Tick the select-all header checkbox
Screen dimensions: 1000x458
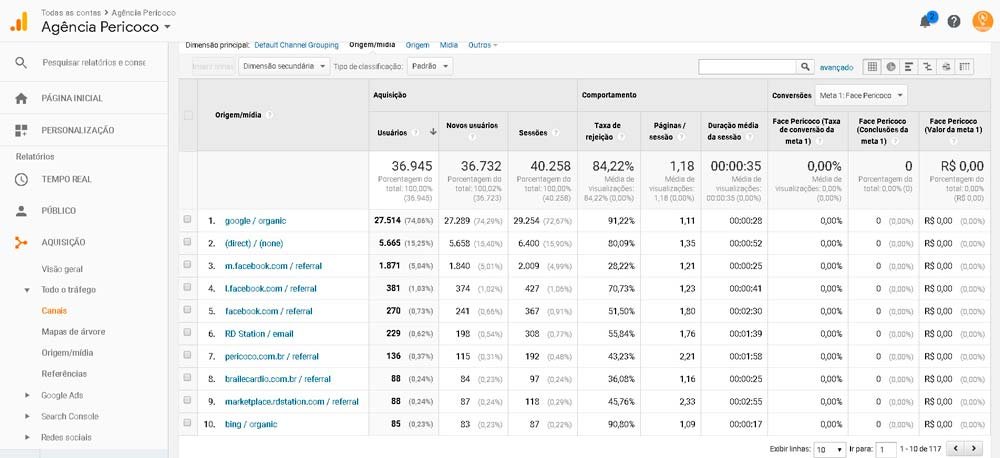click(x=188, y=115)
